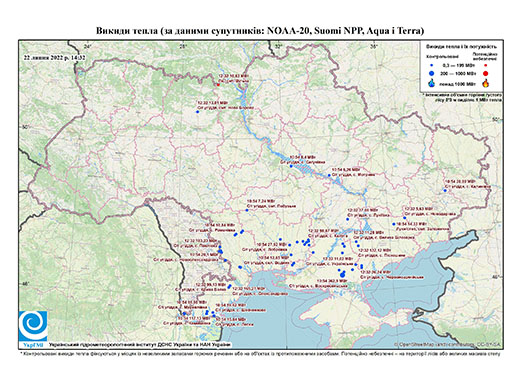Click the orange flame legend icon

point(485,83)
